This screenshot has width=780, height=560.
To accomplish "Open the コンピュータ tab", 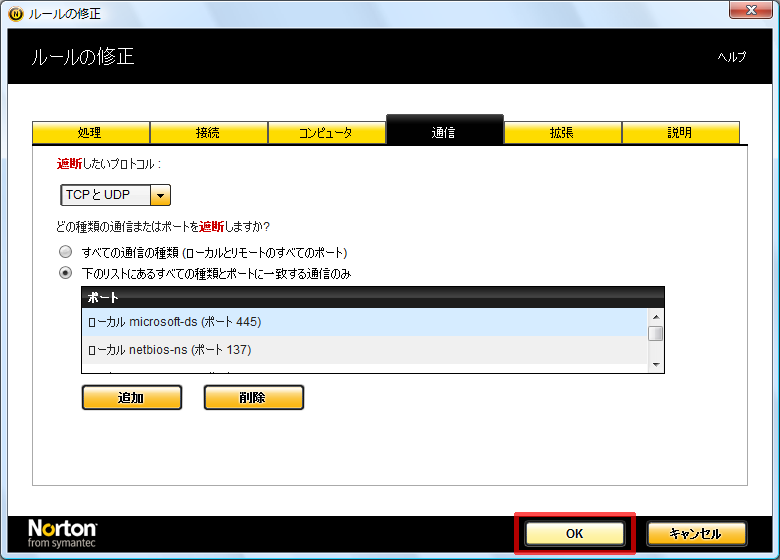I will click(326, 133).
